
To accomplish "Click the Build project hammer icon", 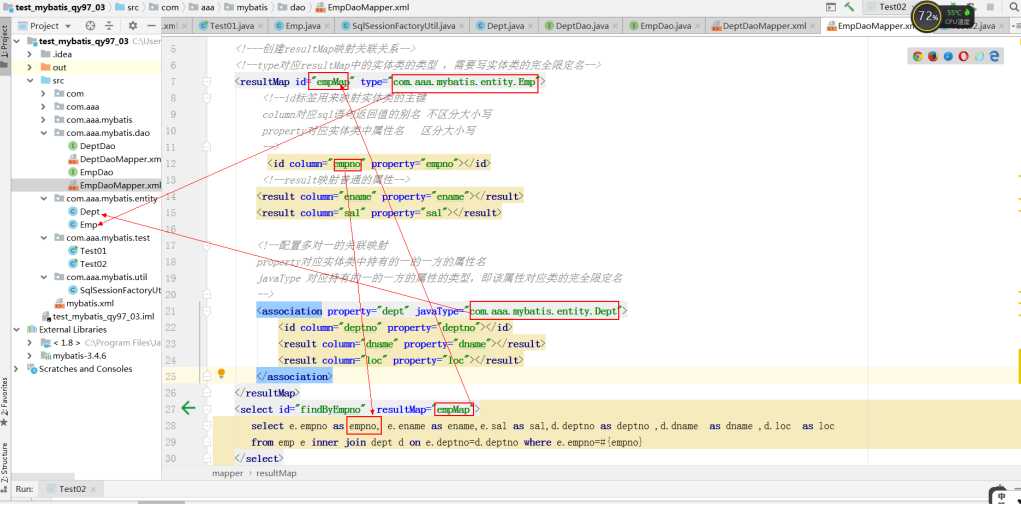I will (x=848, y=7).
